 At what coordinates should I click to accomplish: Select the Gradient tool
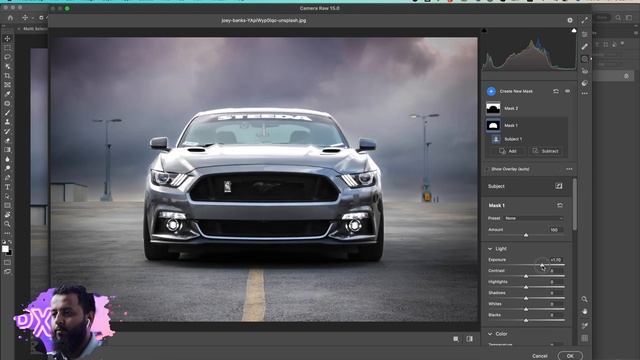pyautogui.click(x=7, y=150)
